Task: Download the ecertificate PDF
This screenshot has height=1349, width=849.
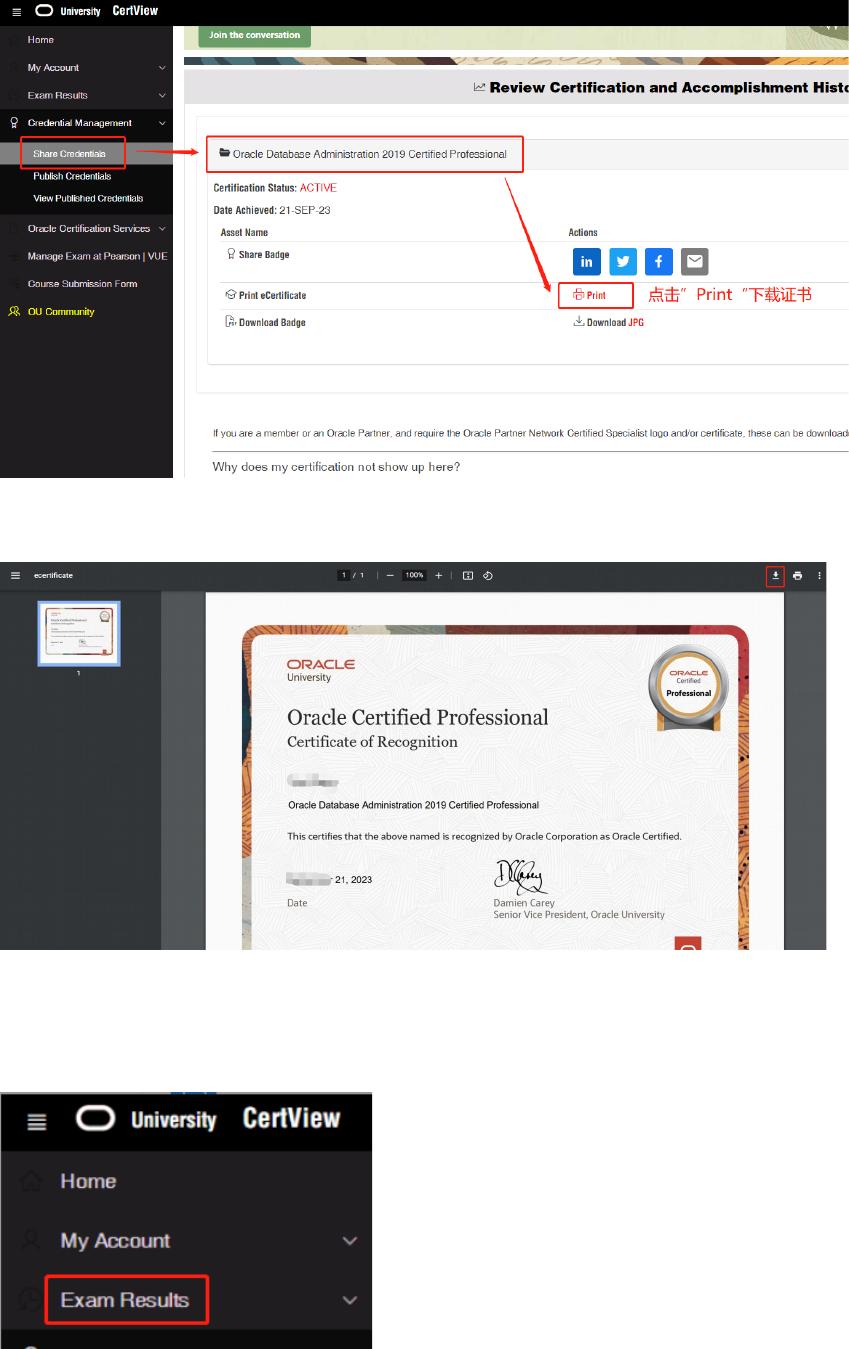Action: [x=776, y=575]
